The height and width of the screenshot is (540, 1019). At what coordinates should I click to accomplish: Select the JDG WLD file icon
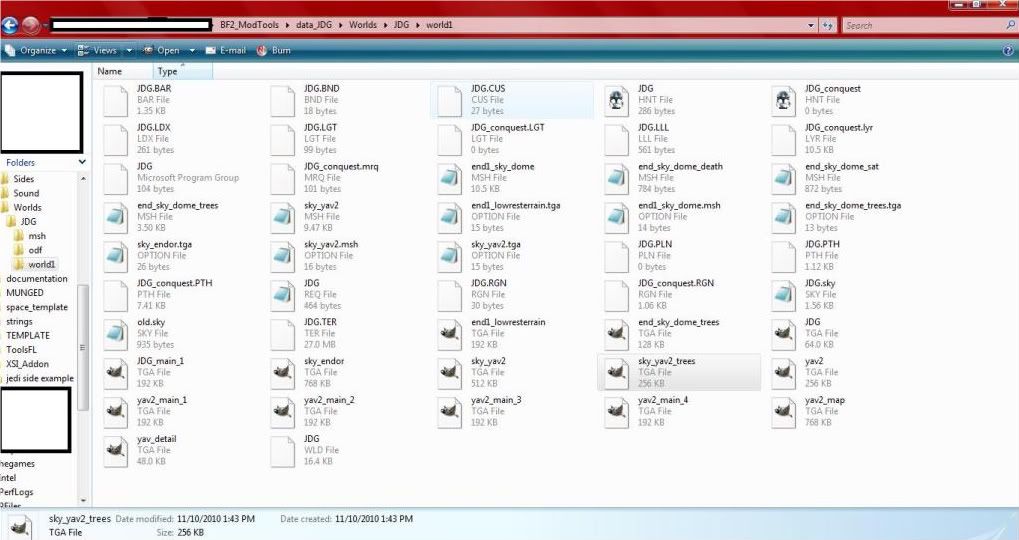click(x=283, y=452)
